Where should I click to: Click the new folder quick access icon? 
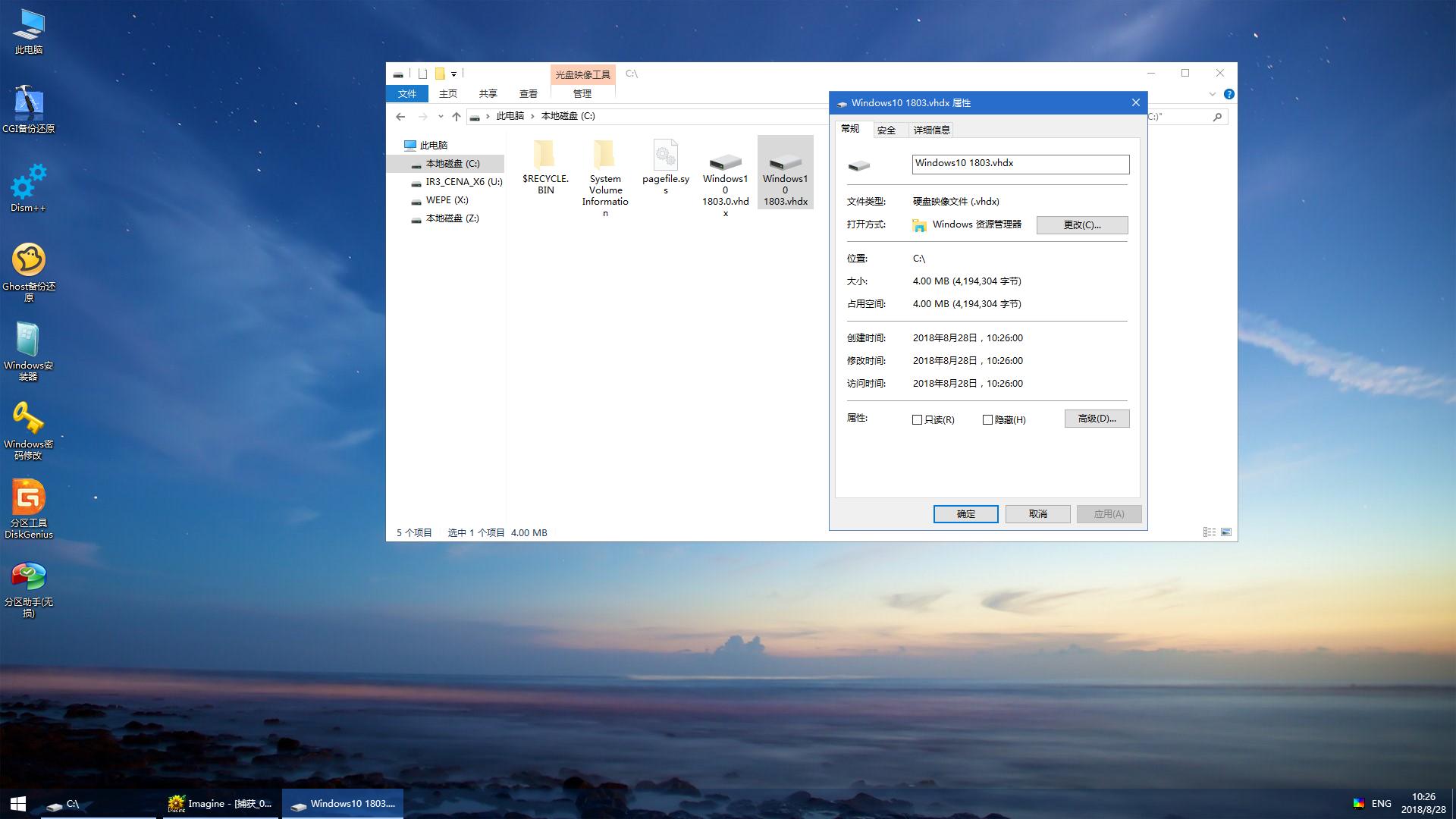pyautogui.click(x=439, y=74)
